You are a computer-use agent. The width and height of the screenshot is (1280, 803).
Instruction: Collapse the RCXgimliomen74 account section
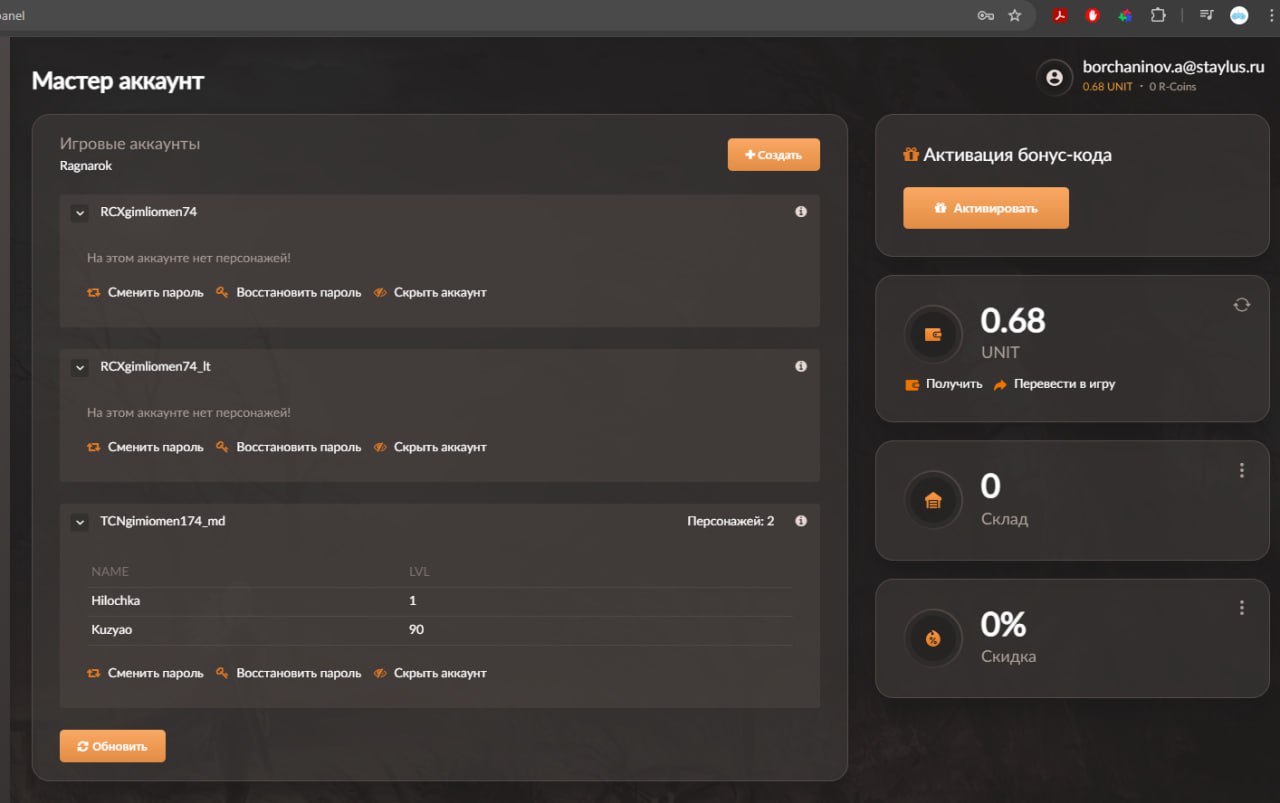(80, 213)
